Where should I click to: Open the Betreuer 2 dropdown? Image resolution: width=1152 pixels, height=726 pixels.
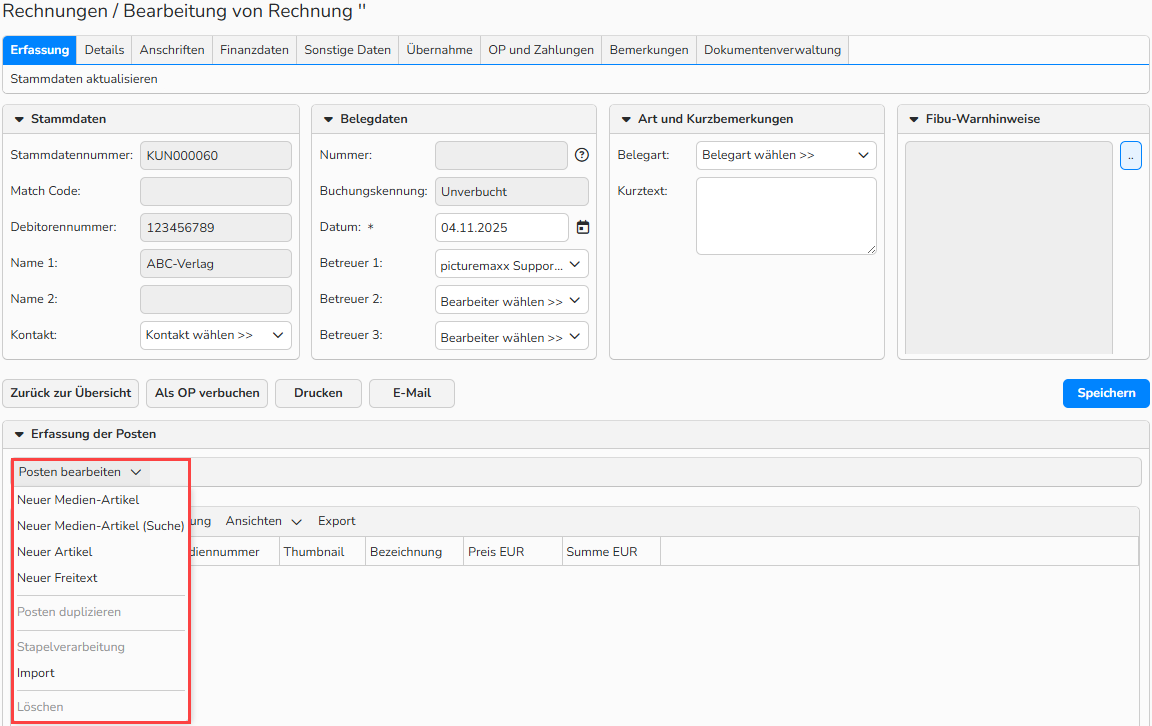511,301
